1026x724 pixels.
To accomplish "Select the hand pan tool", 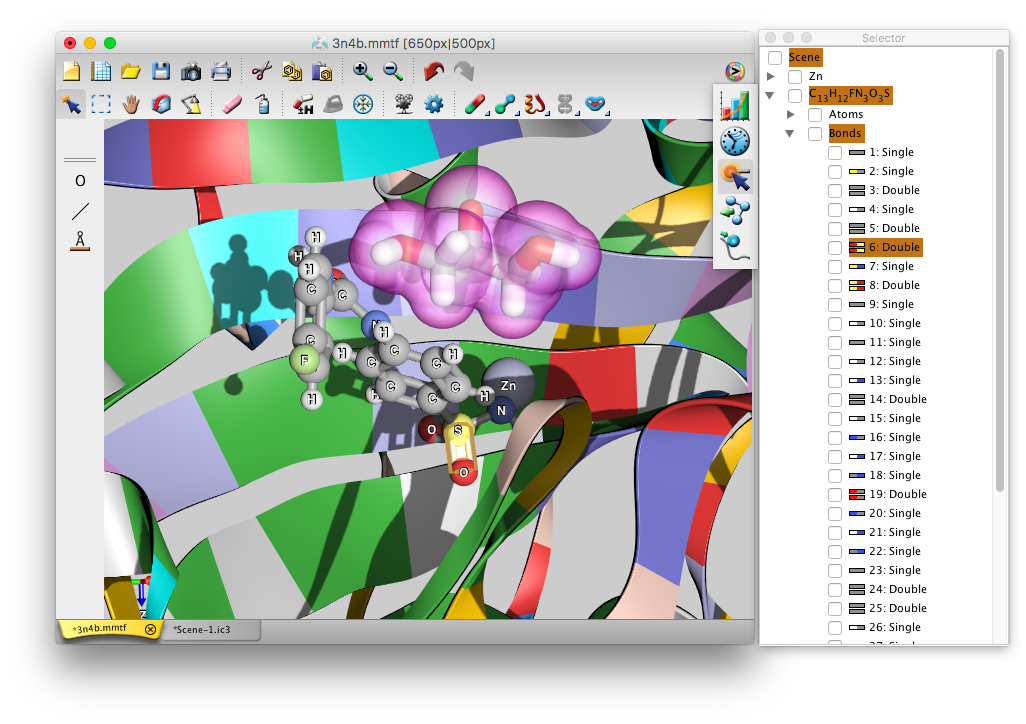I will (x=131, y=104).
